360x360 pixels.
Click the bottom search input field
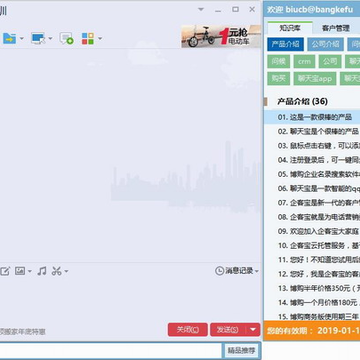coord(110,350)
